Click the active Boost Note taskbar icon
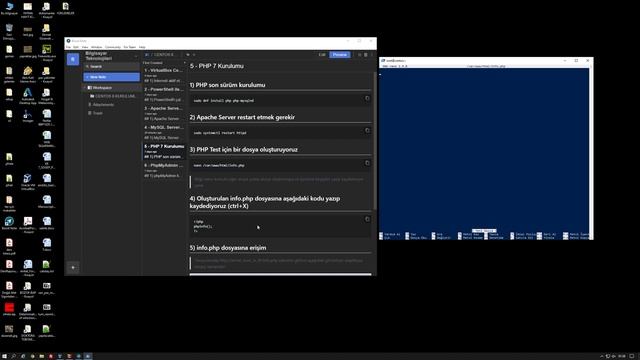640x360 pixels. [x=88, y=356]
